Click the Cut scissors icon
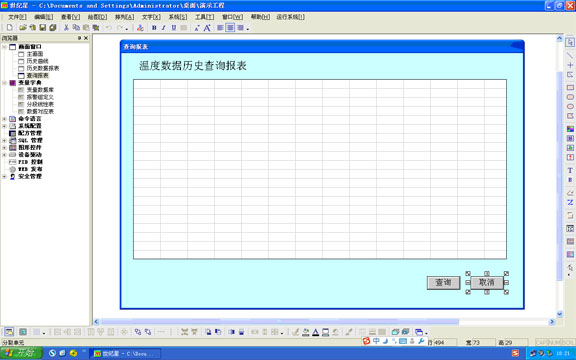This screenshot has width=576, height=360. pos(66,28)
